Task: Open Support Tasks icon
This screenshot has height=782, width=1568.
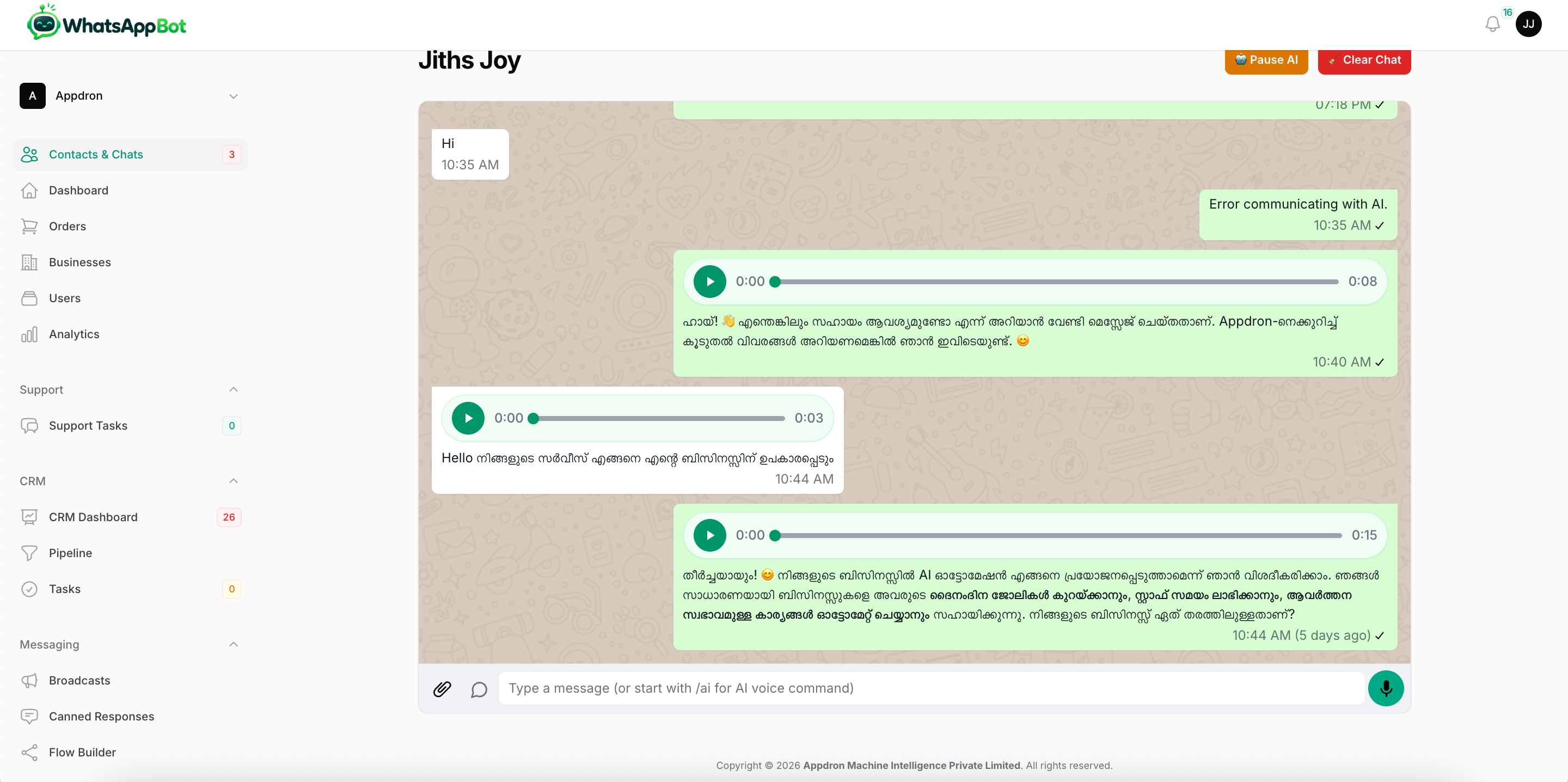Action: [29, 426]
